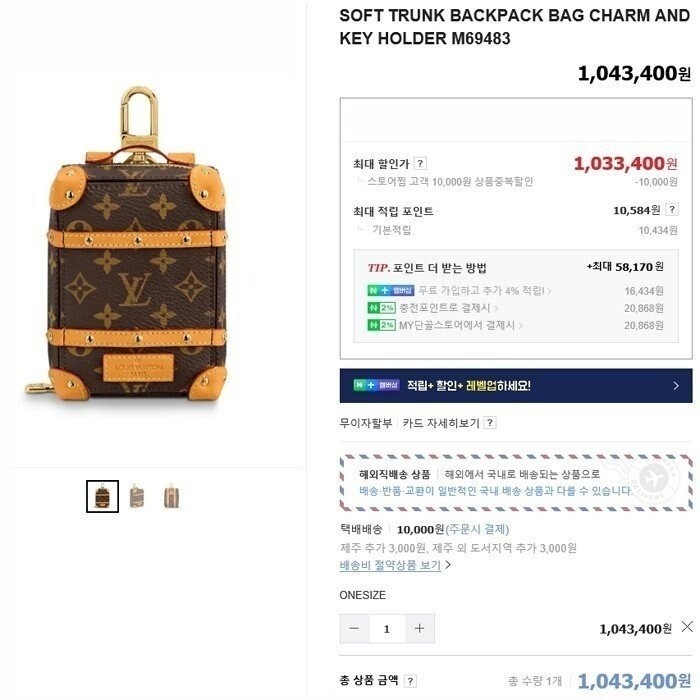Viewport: 700px width, 700px height.
Task: Select the second product thumbnail
Action: (x=137, y=496)
